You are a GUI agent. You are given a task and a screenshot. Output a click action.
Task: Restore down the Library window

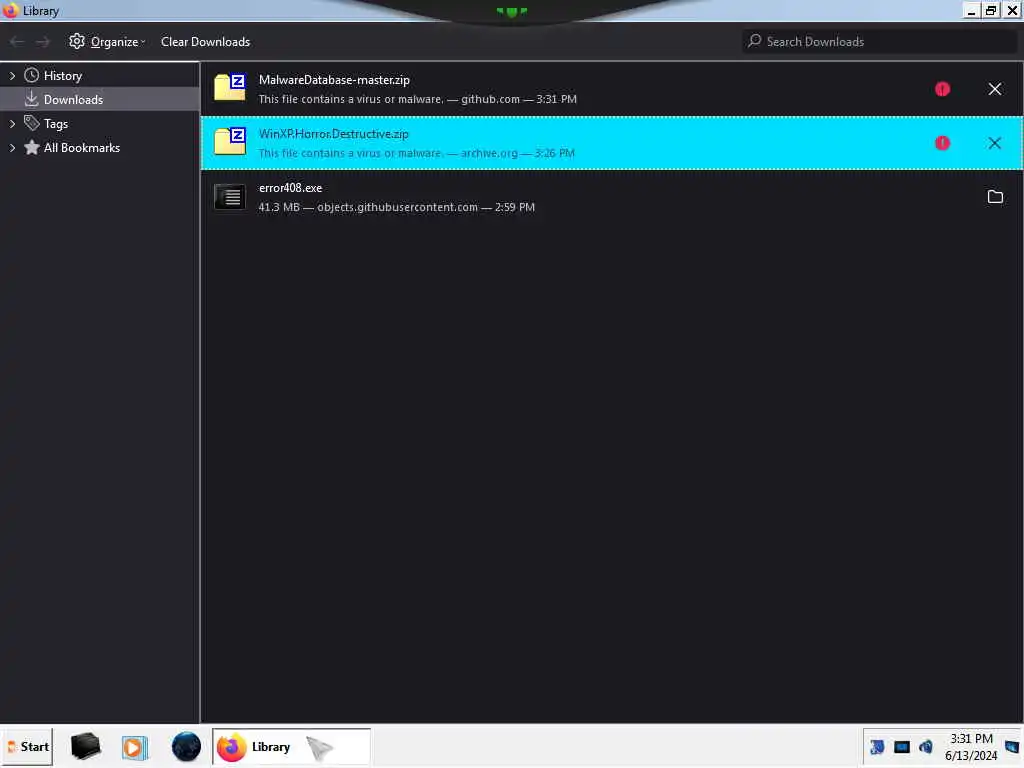click(991, 10)
